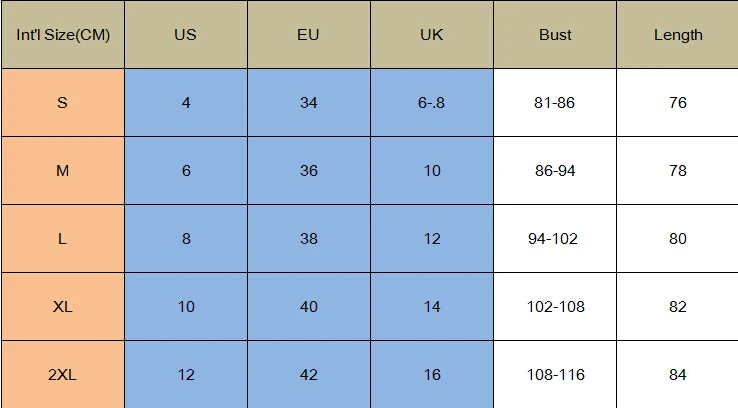Click the S size row label
738x408 pixels.
[x=63, y=103]
